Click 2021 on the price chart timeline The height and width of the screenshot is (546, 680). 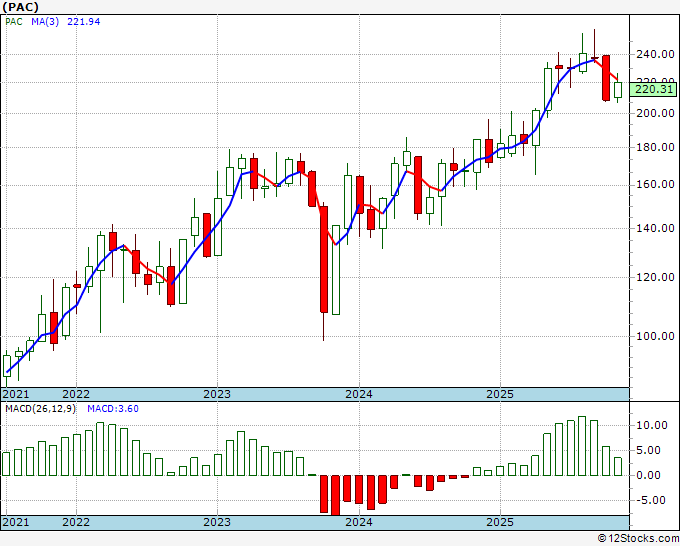(16, 394)
